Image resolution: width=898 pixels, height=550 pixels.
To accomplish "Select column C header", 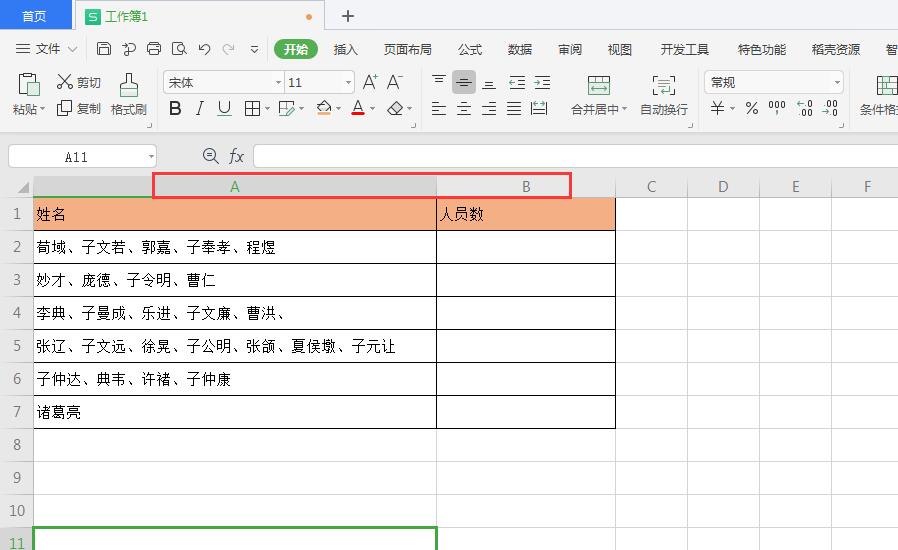I will click(651, 186).
